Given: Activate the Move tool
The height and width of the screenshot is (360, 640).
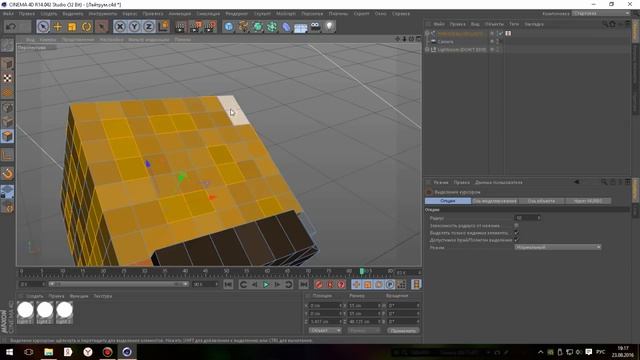Looking at the screenshot, I should [x=58, y=27].
